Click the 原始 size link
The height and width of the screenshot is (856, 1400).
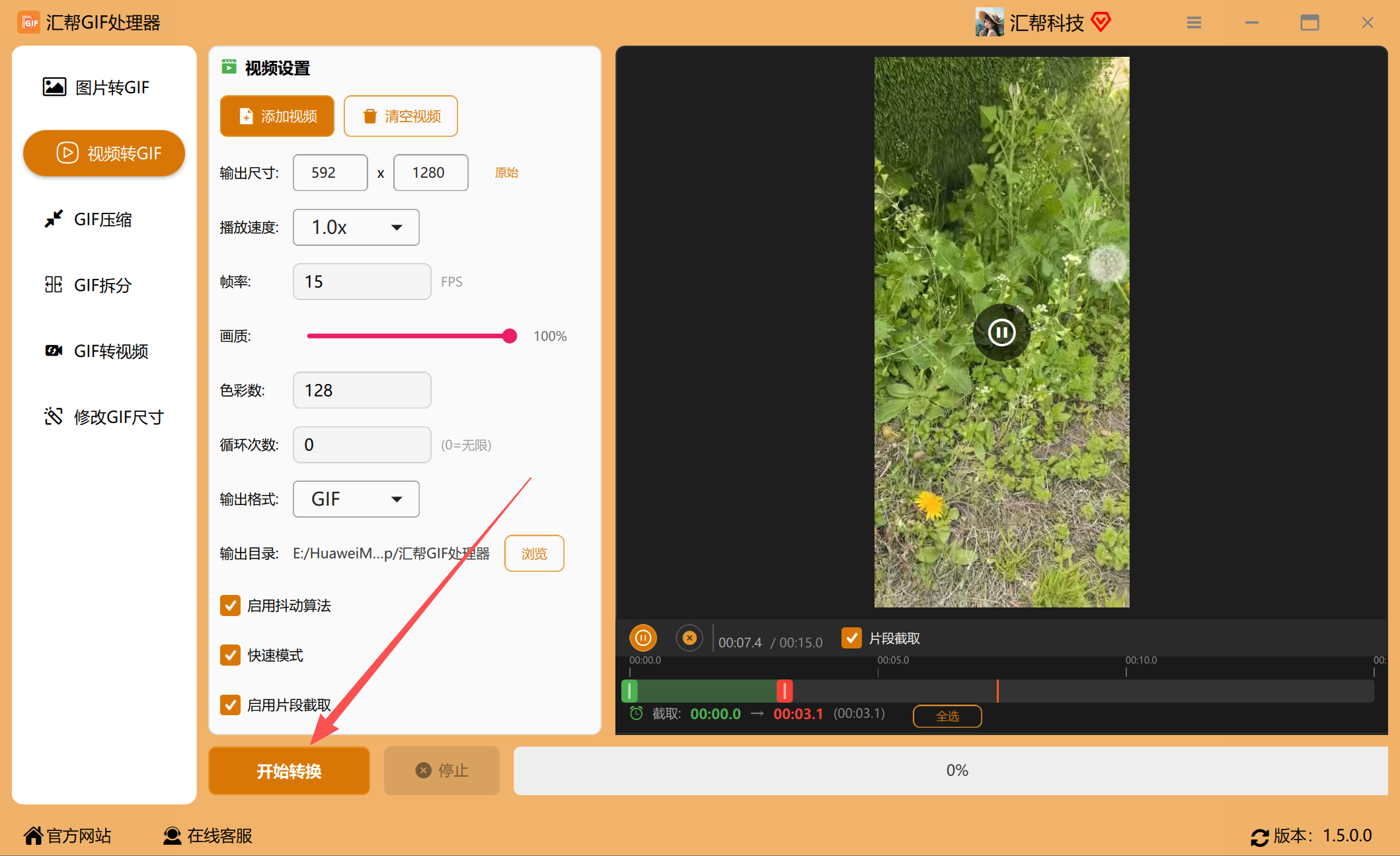(x=506, y=173)
